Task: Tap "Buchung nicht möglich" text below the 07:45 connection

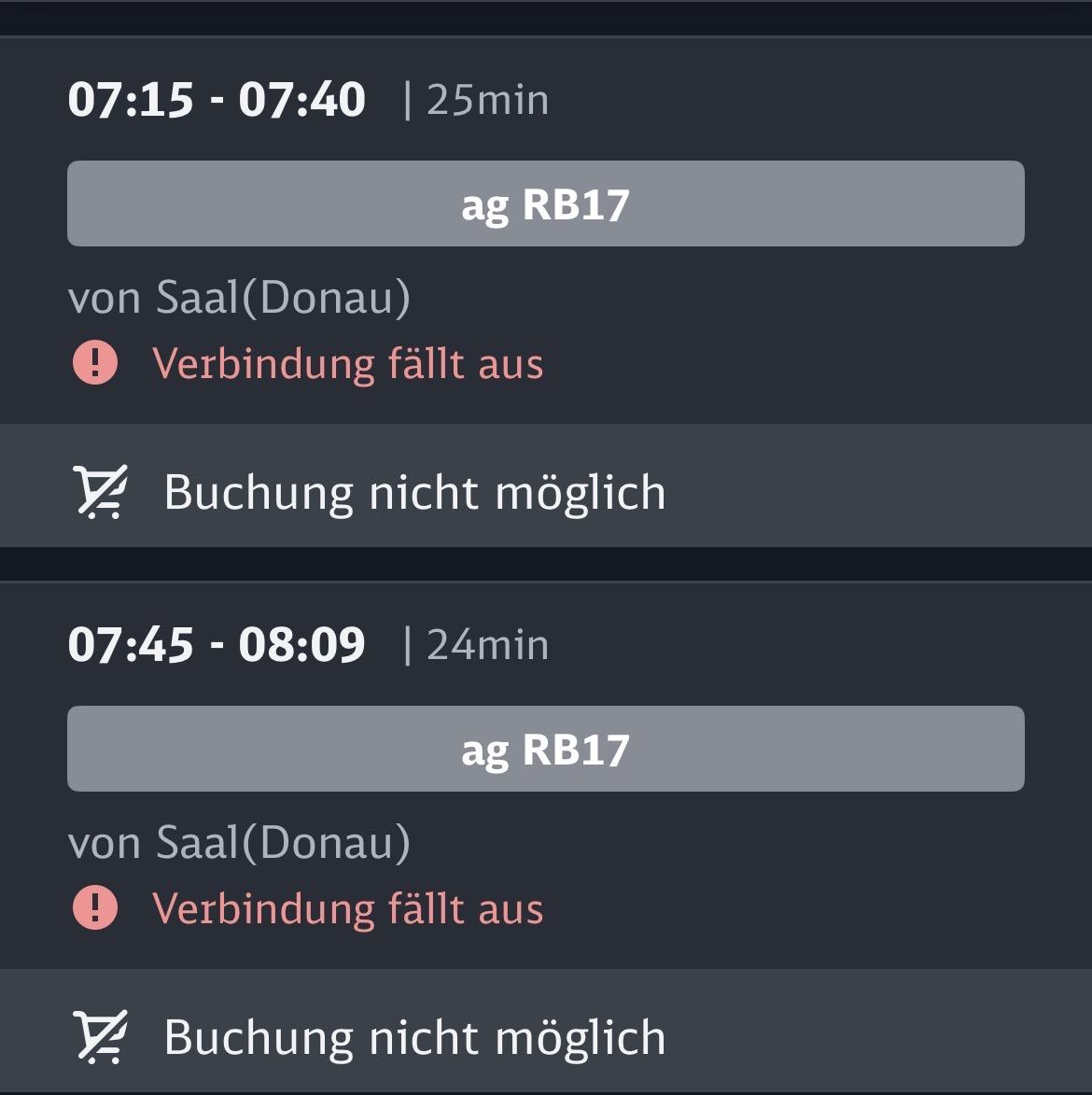Action: 414,1038
